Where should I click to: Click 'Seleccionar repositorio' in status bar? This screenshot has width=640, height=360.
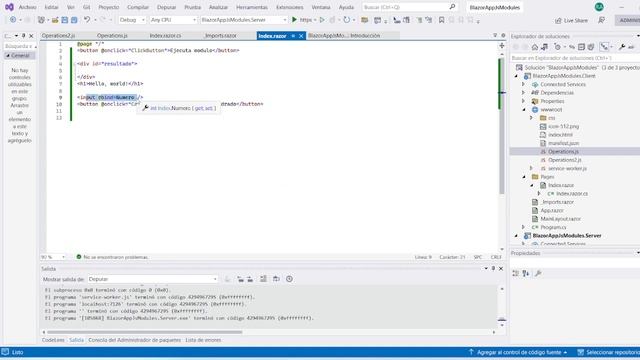(x=609, y=352)
